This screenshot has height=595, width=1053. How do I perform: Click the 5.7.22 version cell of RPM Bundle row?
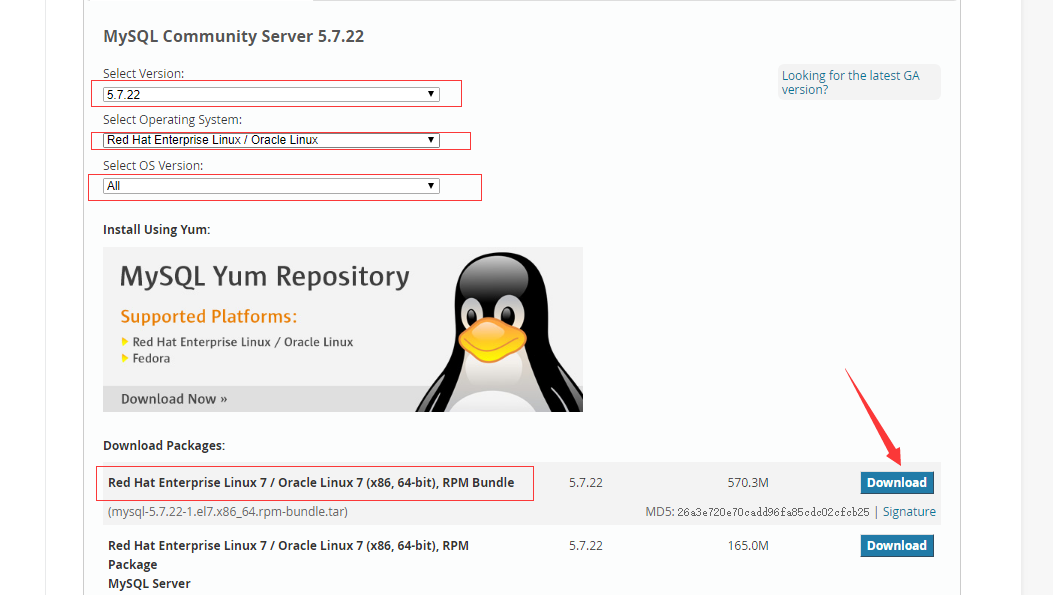point(586,482)
